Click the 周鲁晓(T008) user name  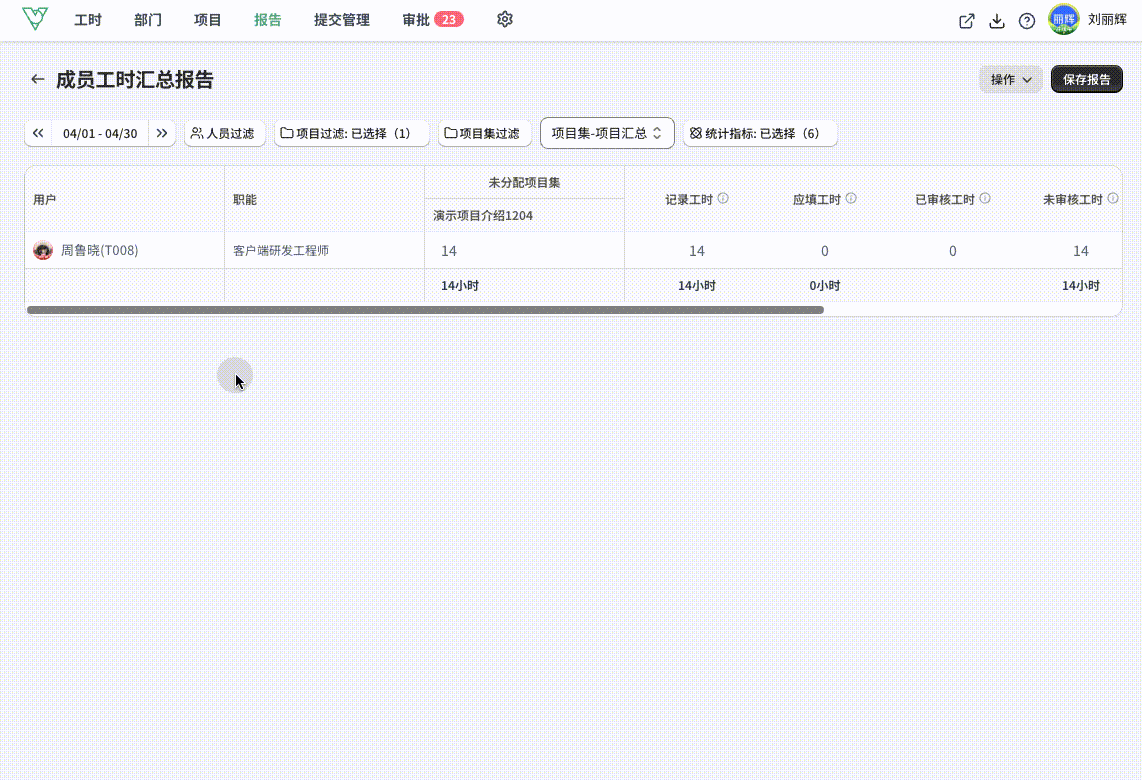coord(100,251)
